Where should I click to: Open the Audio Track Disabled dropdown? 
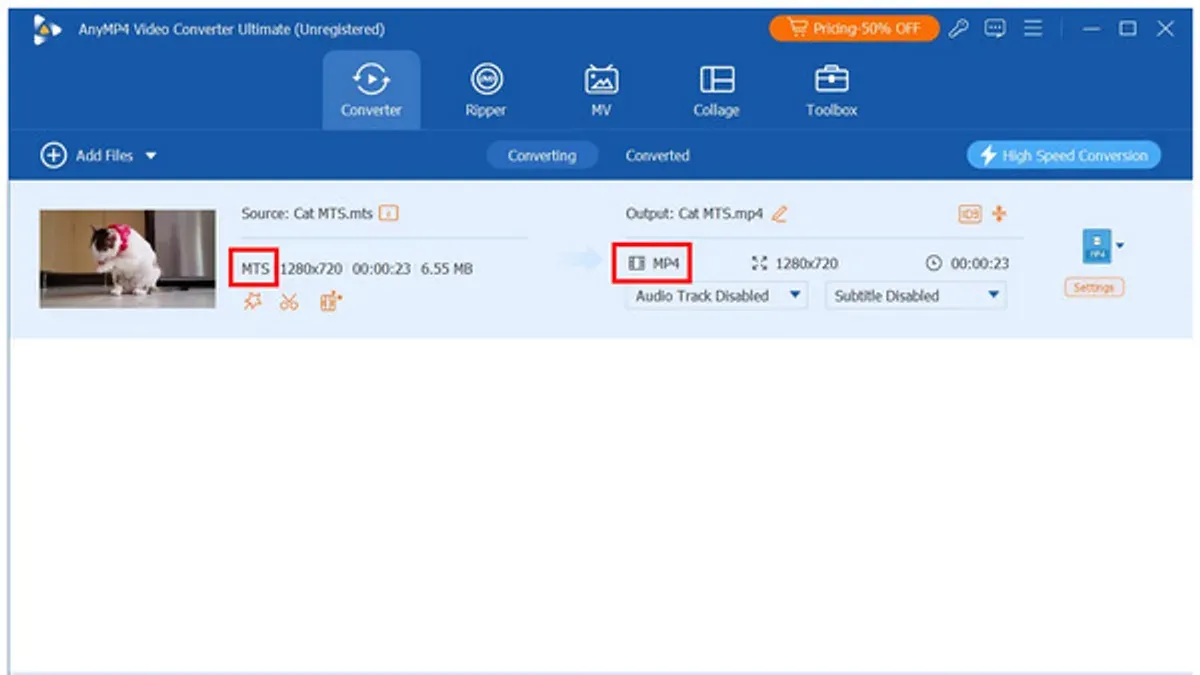pos(716,296)
